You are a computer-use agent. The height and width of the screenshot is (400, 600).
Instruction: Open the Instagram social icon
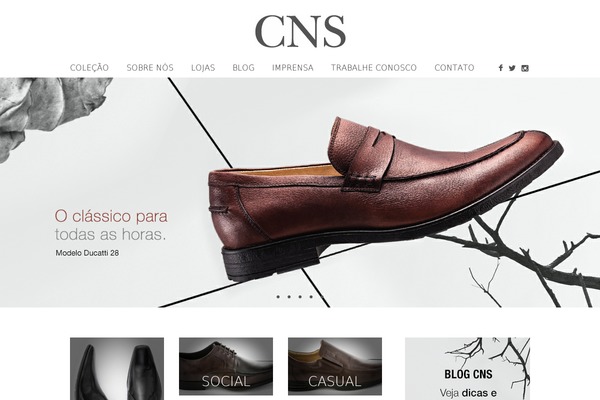pos(525,68)
